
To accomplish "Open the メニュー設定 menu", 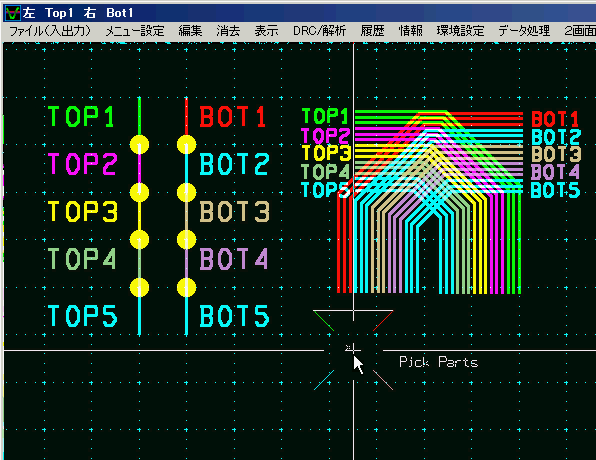I will point(135,31).
